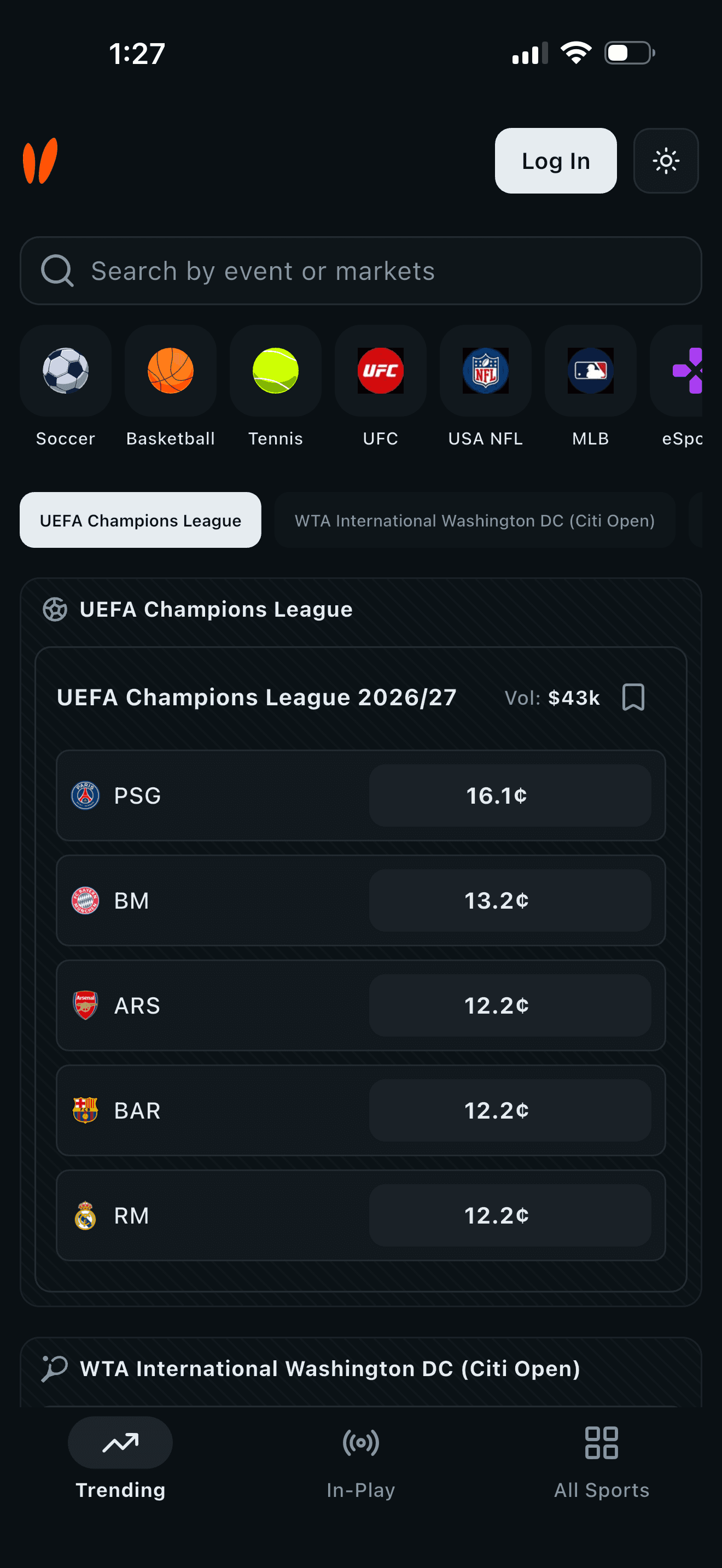Open the WTA International Washington DC section header
The image size is (722, 1568).
click(329, 1368)
